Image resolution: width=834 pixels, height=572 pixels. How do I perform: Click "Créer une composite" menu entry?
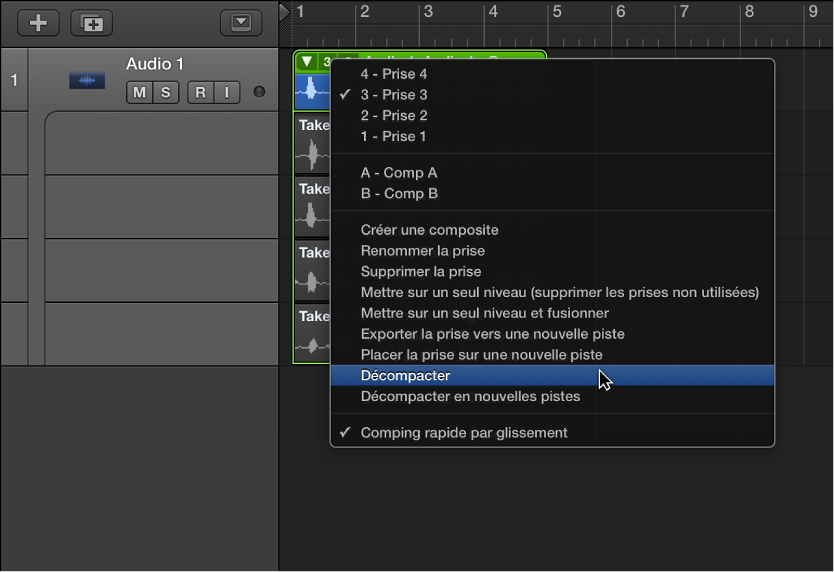coord(429,230)
